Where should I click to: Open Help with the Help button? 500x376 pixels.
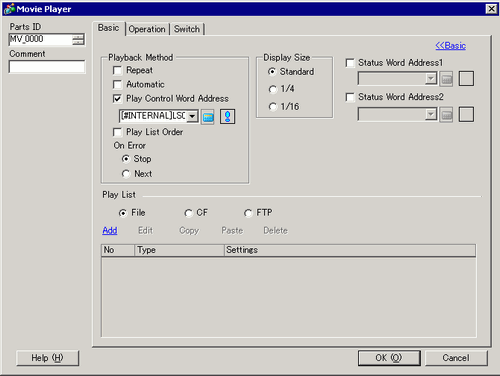tap(47, 358)
